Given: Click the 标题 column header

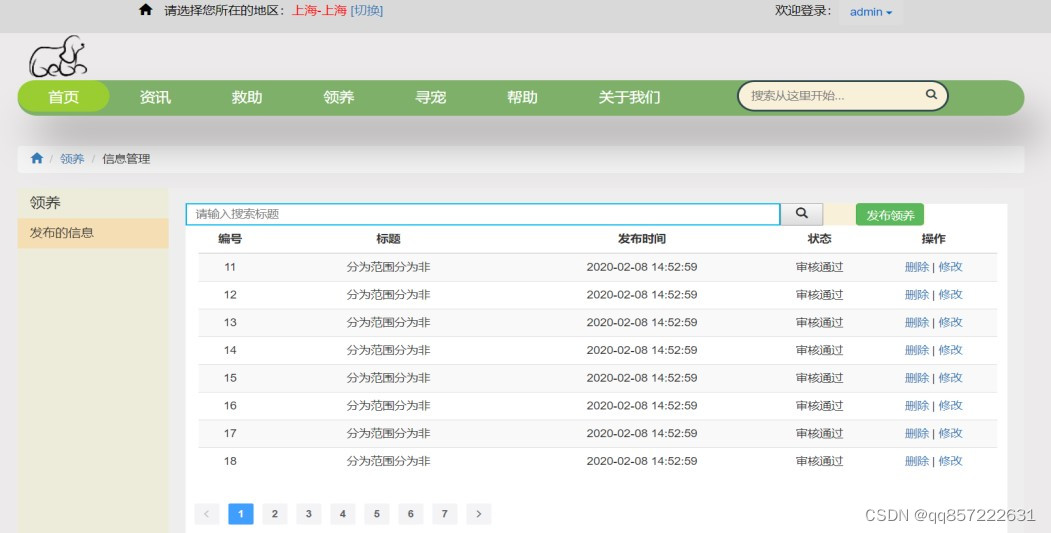Looking at the screenshot, I should [x=388, y=239].
